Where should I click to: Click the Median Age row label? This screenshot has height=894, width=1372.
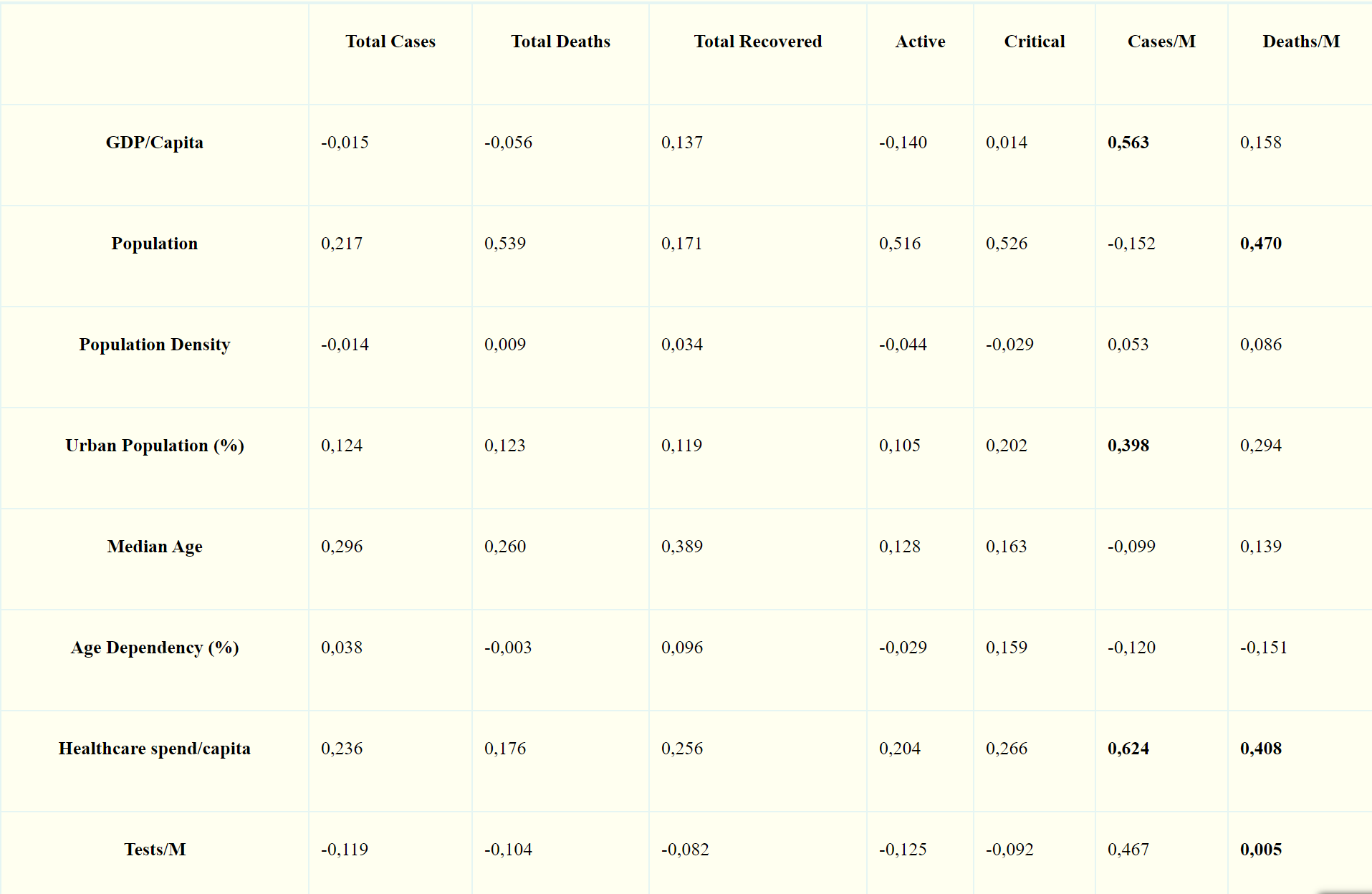pyautogui.click(x=155, y=547)
